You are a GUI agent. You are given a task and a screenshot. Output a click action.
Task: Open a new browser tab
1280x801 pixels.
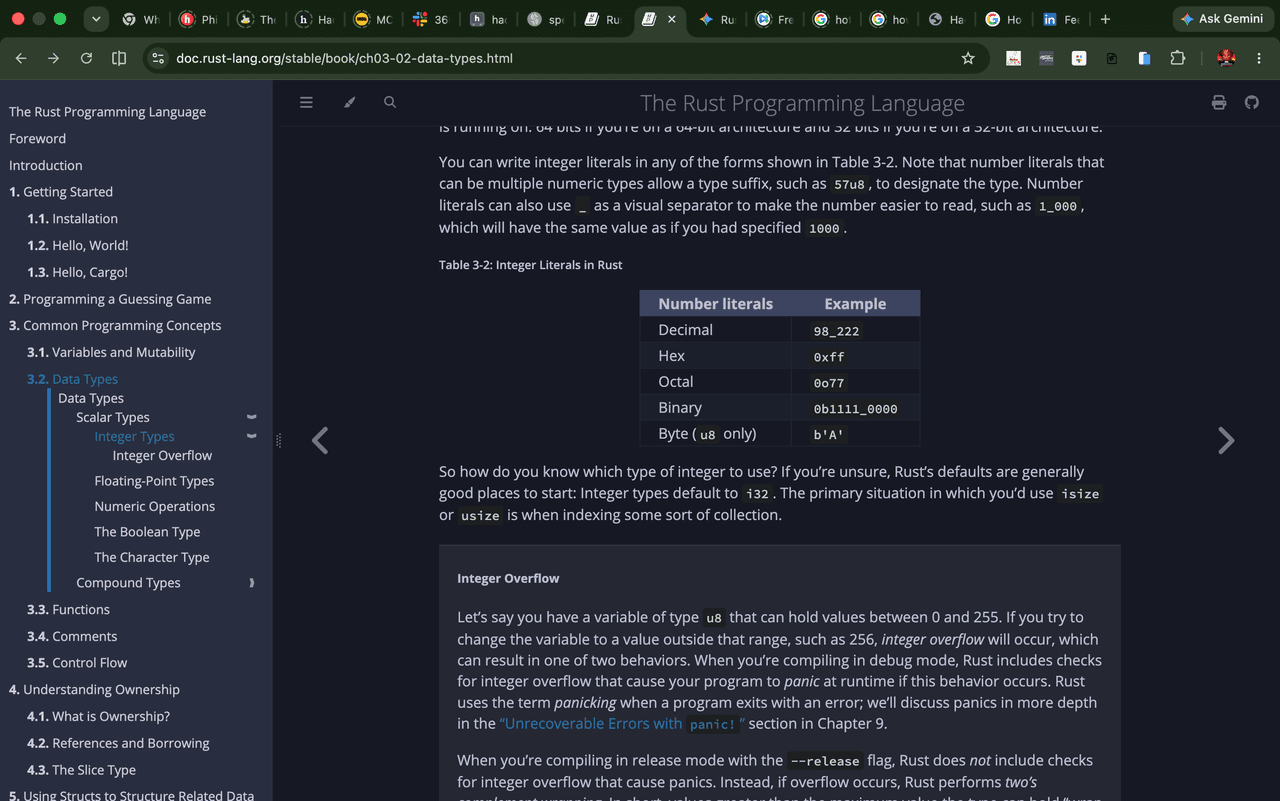pyautogui.click(x=1105, y=19)
